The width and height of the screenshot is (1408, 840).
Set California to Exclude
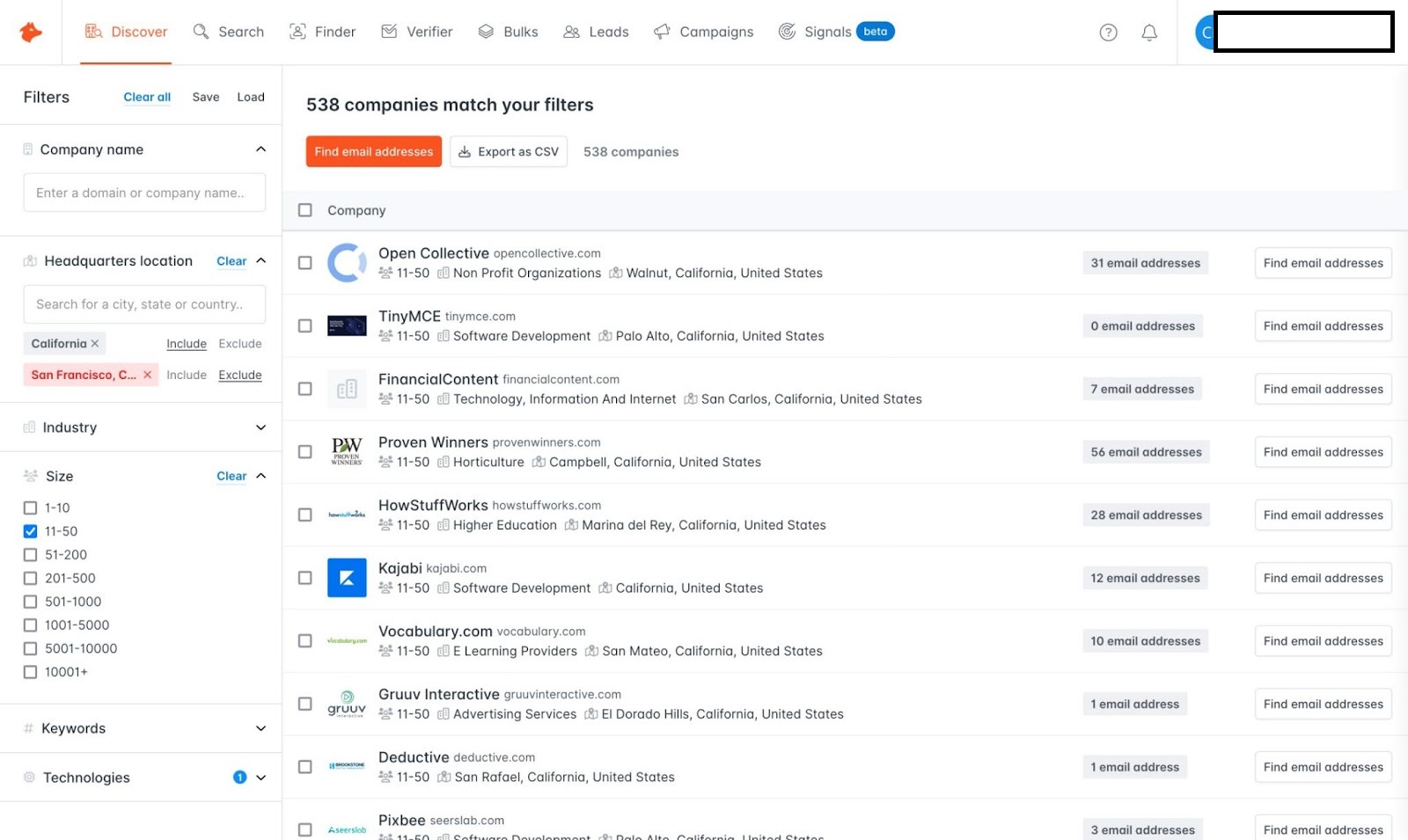[x=240, y=344]
